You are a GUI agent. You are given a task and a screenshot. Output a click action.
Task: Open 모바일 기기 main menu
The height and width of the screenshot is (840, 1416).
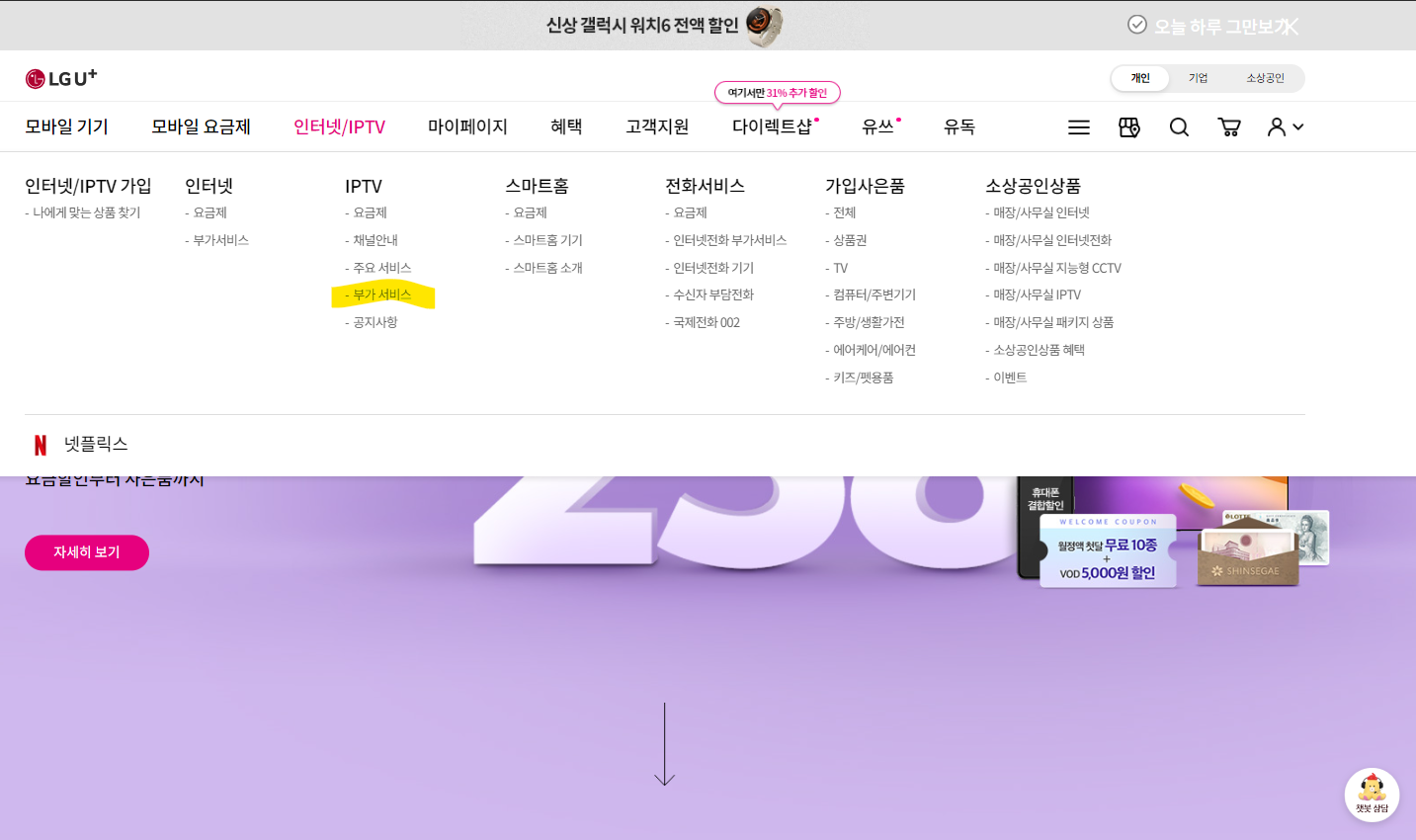click(x=66, y=126)
